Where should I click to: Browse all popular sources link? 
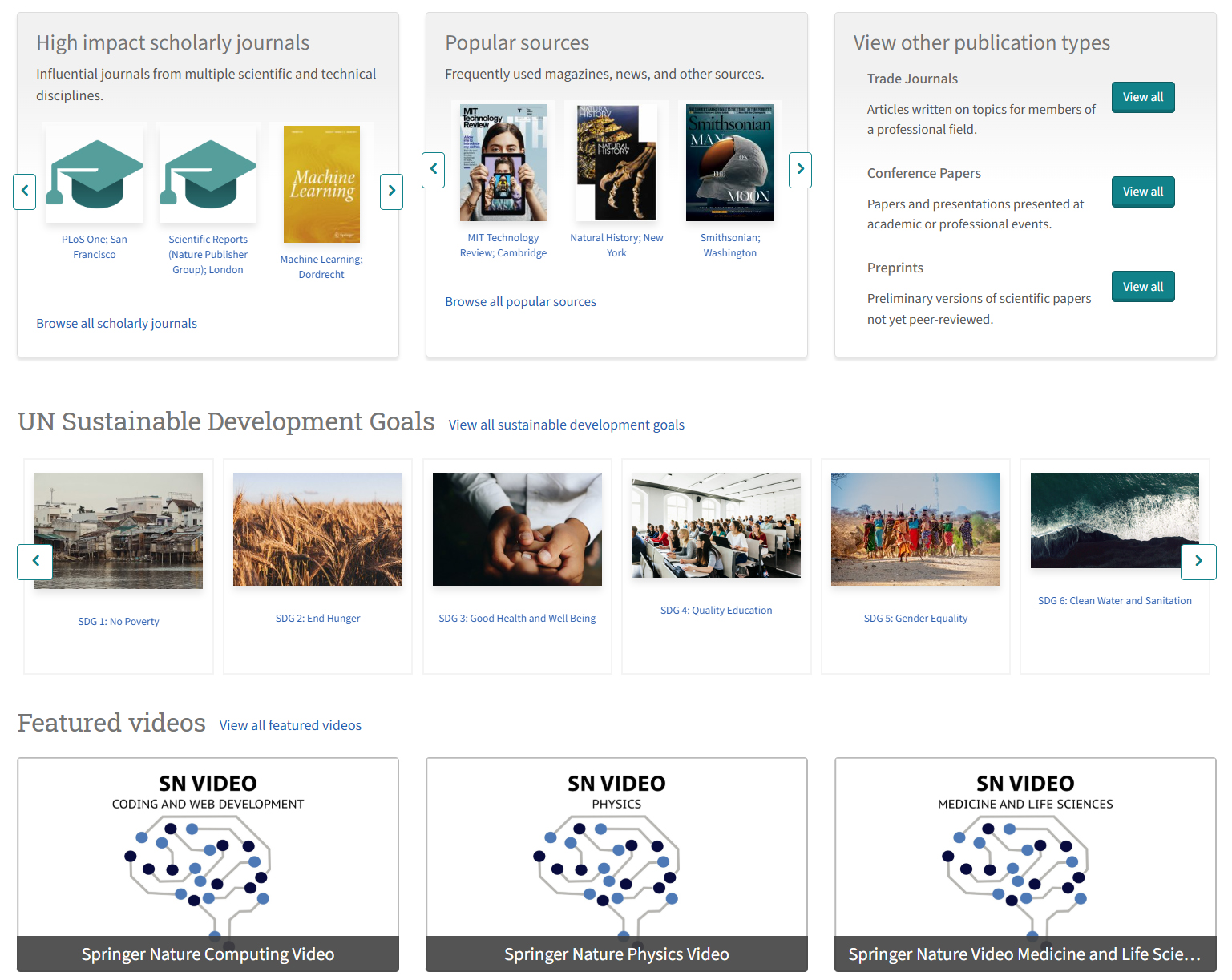pos(520,302)
